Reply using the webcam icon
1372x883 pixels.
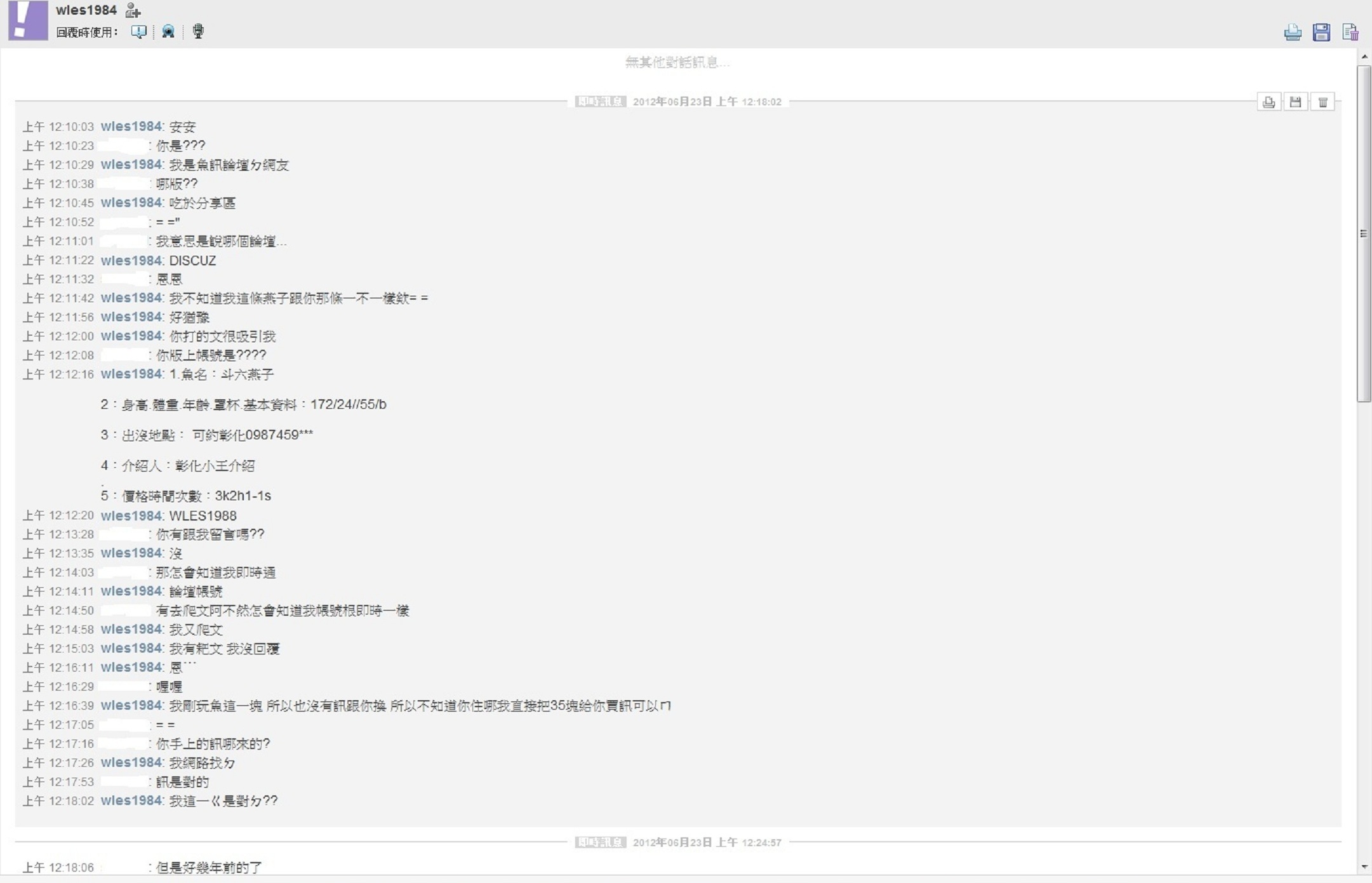168,32
